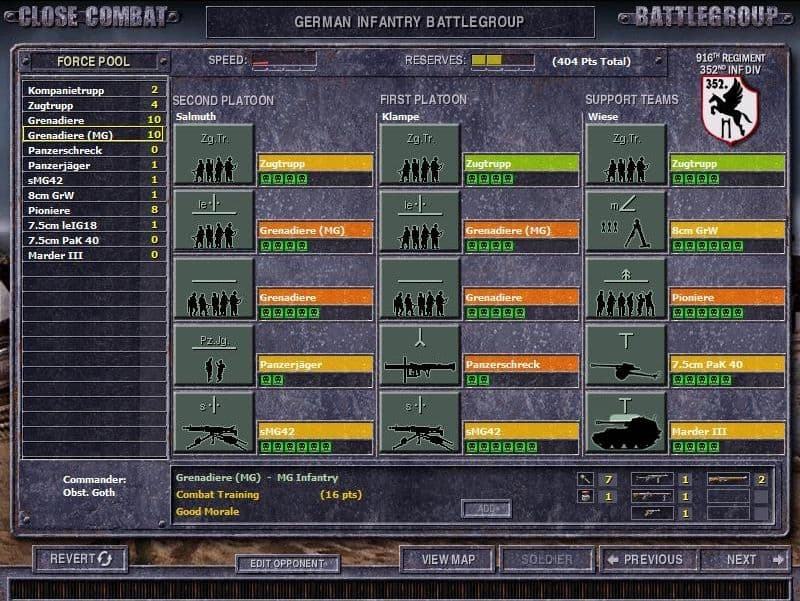Open the Edit Opponent screen

(x=287, y=564)
